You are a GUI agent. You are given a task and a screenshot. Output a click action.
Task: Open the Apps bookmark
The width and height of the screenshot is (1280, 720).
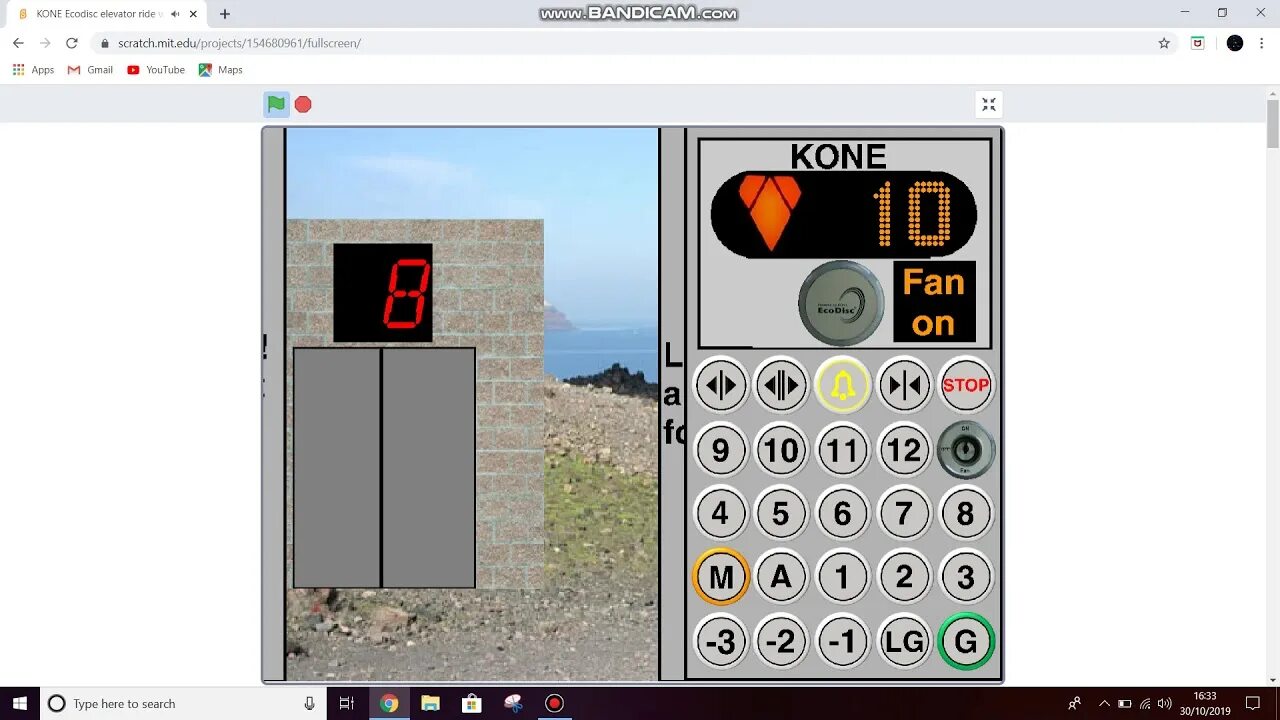33,70
